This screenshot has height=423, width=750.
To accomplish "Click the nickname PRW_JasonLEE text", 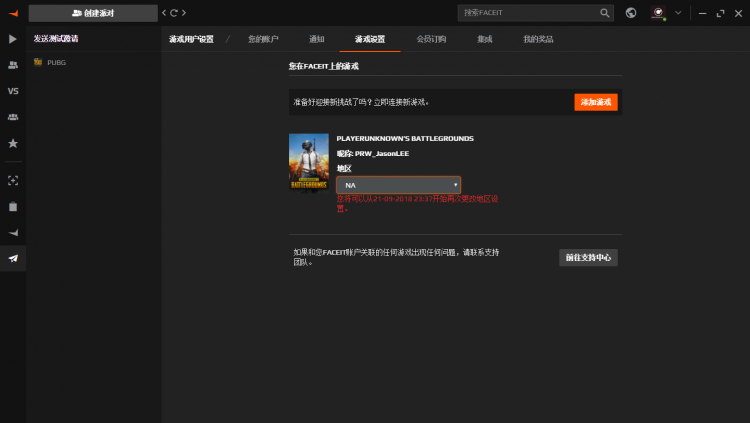I will (x=382, y=154).
